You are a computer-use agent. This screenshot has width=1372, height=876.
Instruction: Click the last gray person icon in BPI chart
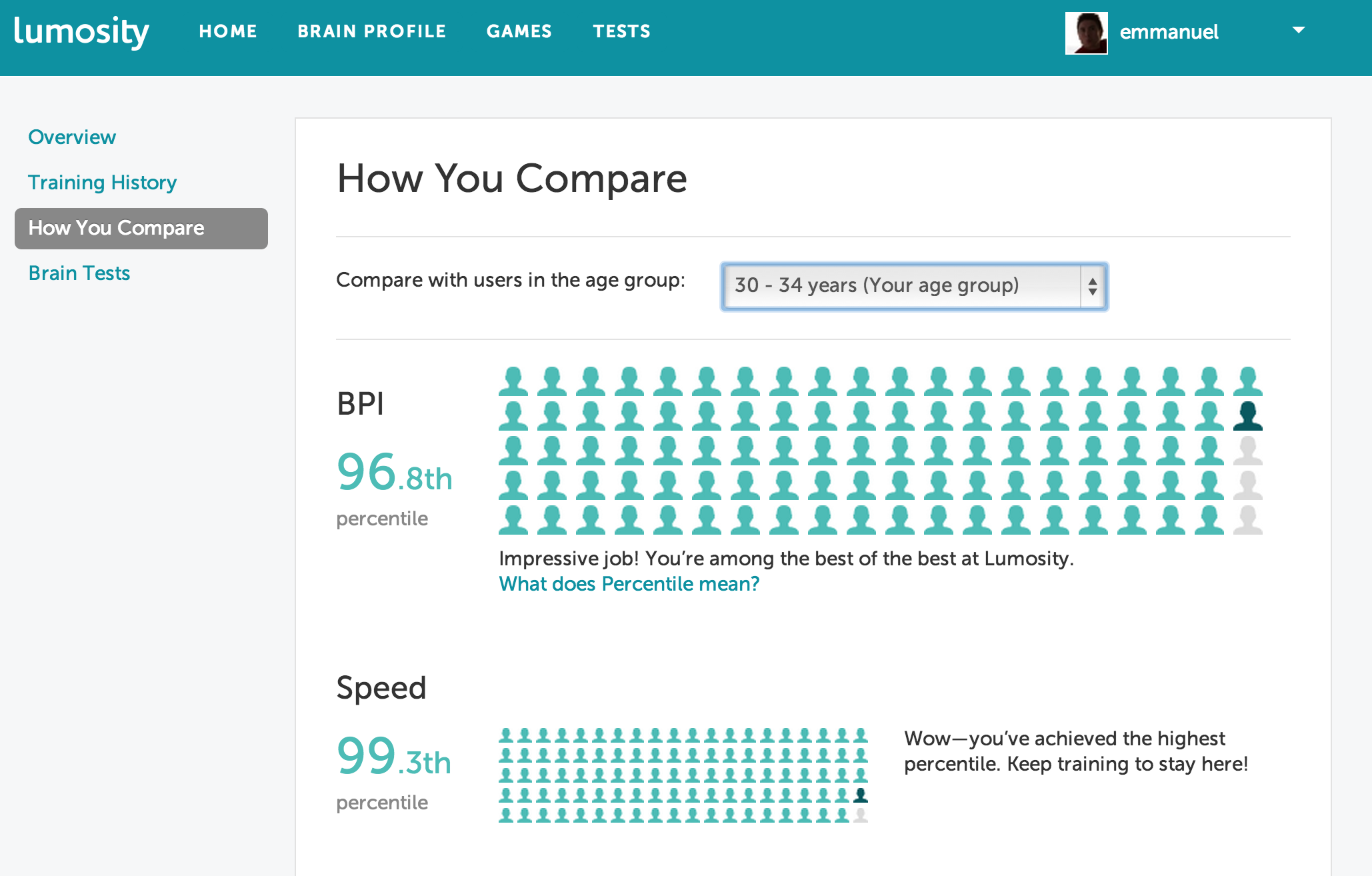(x=1247, y=520)
